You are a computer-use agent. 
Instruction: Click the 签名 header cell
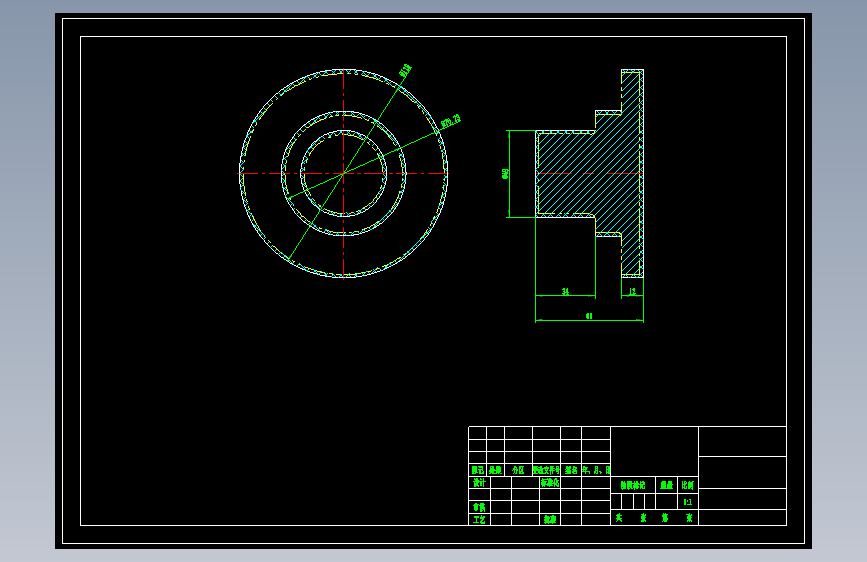(571, 470)
